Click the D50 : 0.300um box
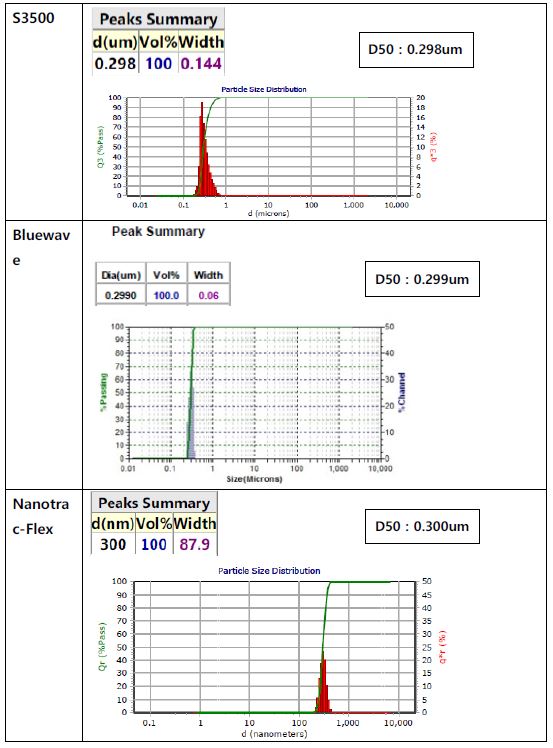This screenshot has height=748, width=553. [x=422, y=526]
